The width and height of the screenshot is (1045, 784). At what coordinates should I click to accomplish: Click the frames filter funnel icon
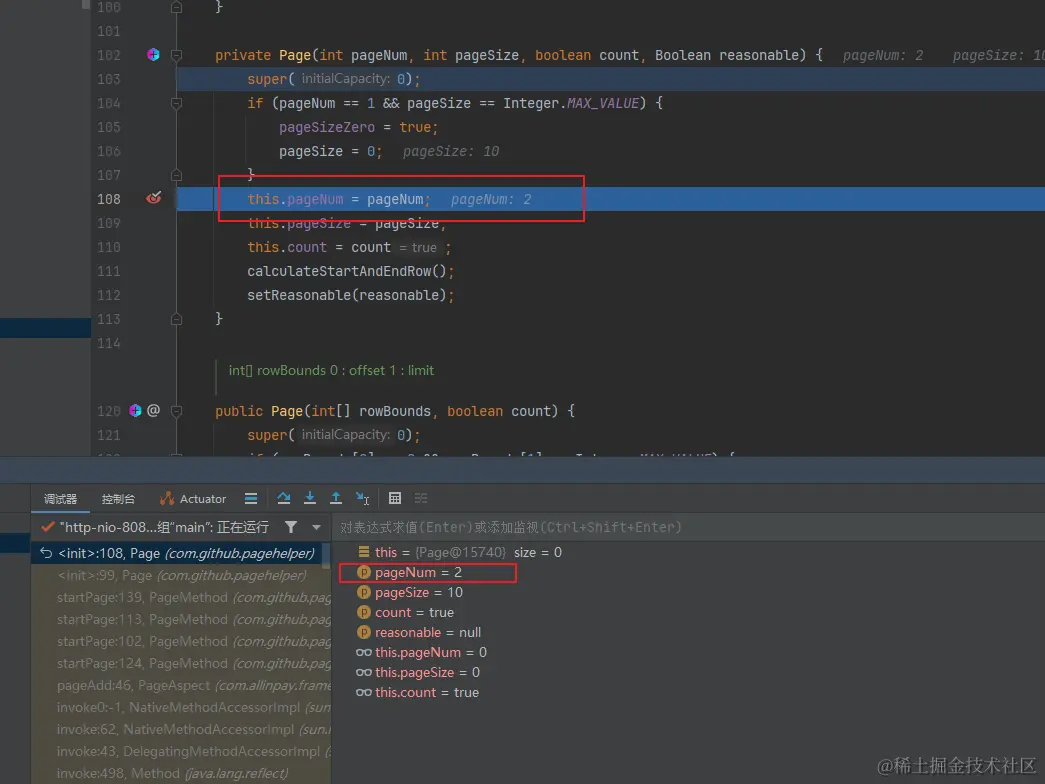[x=291, y=527]
